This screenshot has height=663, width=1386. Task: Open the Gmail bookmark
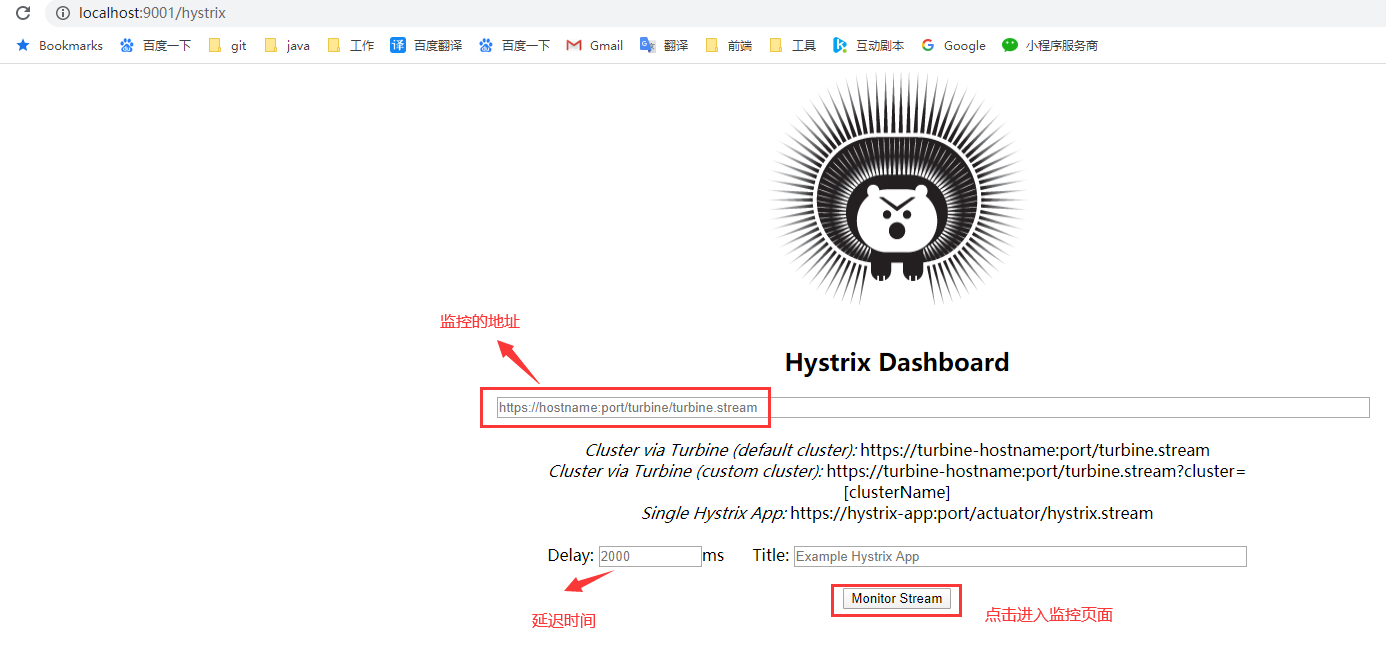(x=594, y=45)
